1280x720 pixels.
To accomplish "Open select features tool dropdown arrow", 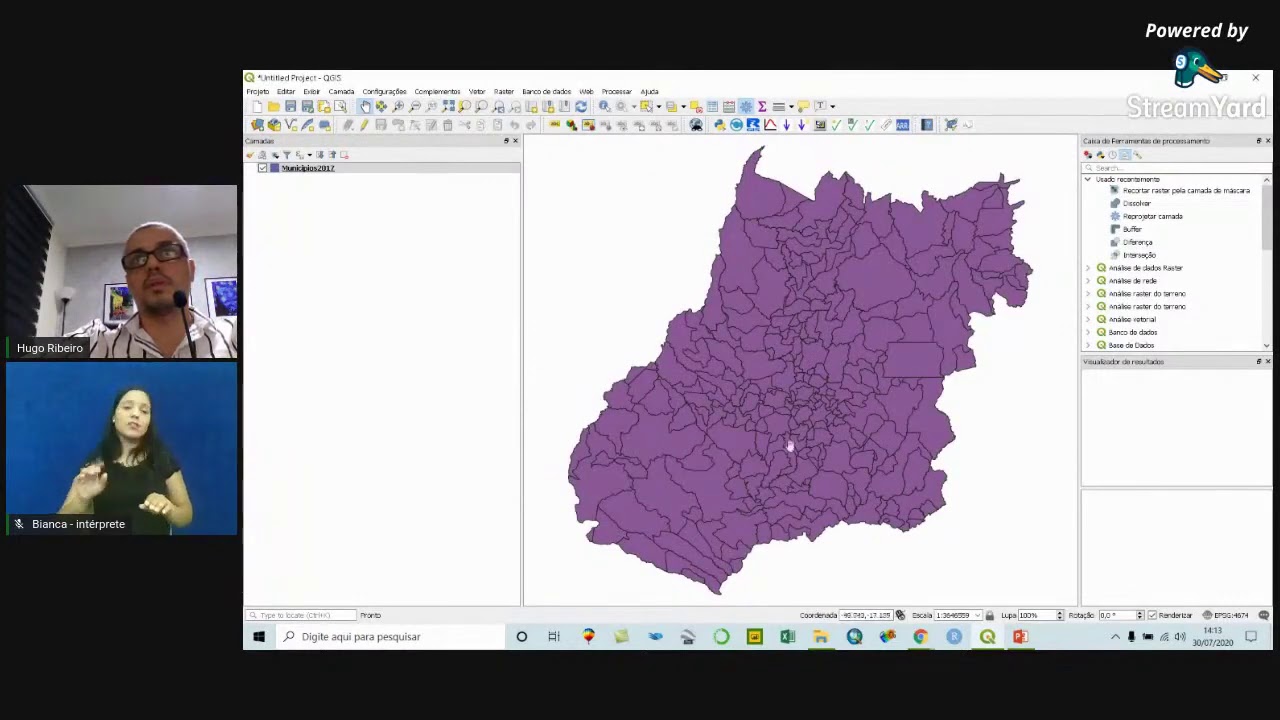I will (x=658, y=106).
